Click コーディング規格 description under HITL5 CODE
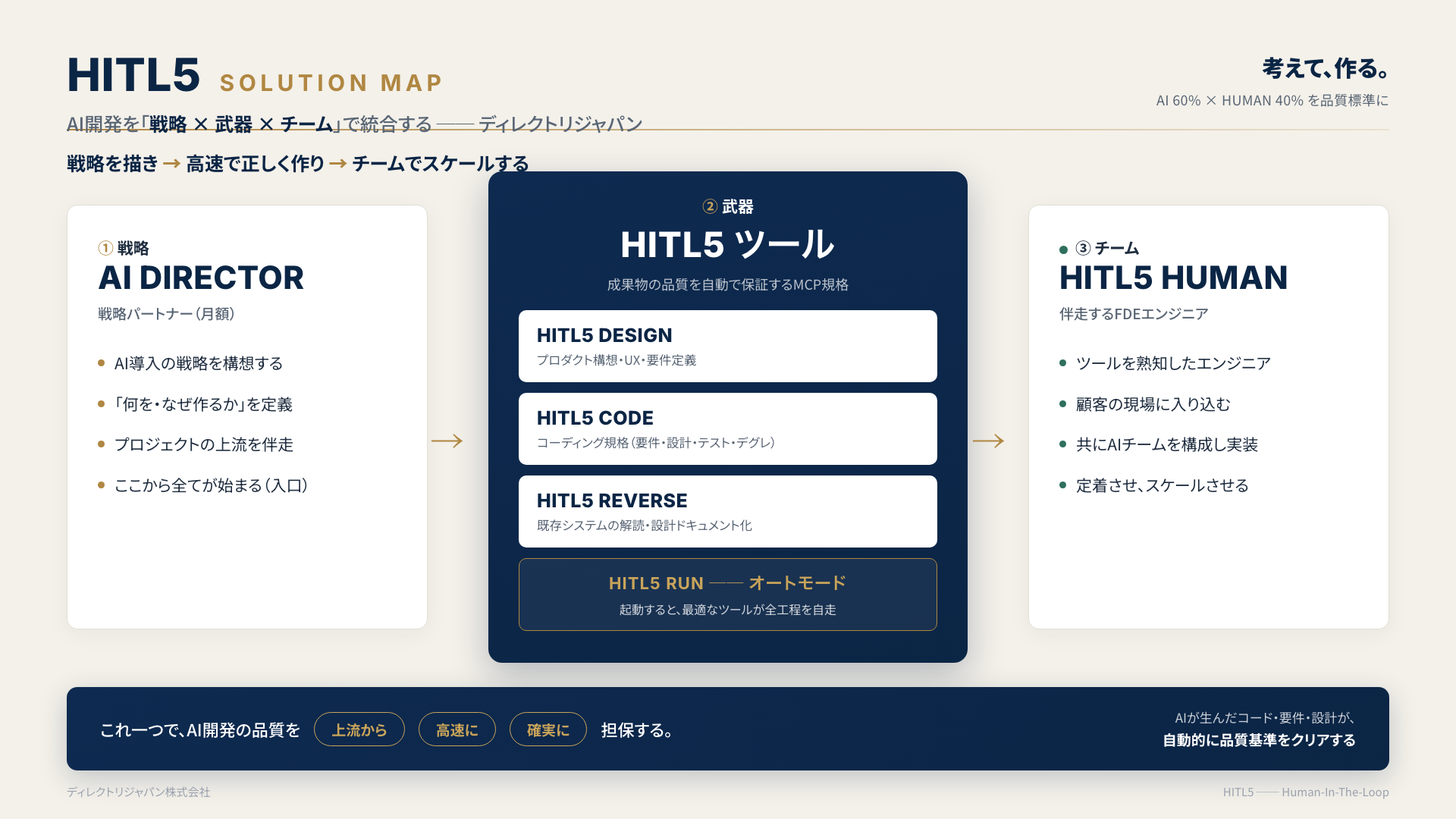Image resolution: width=1456 pixels, height=819 pixels. [x=656, y=443]
